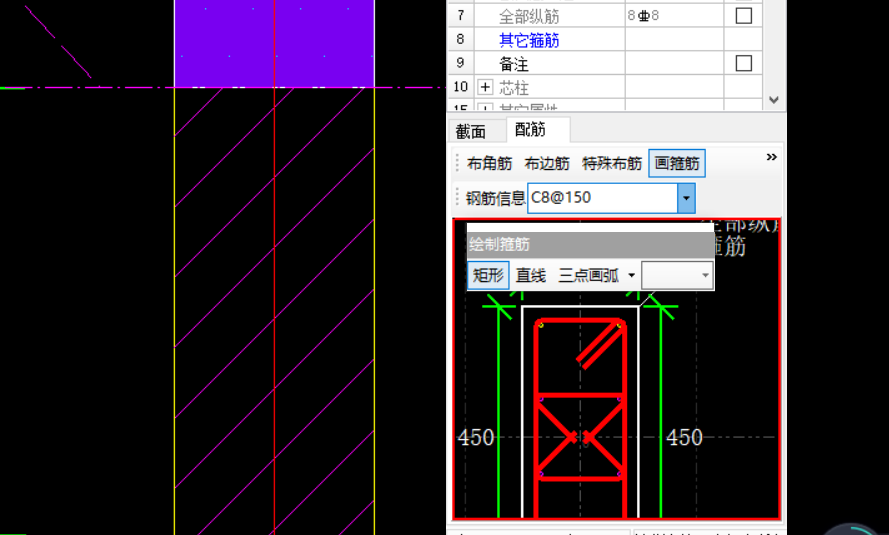Click the 绘制箍筋 floating toolbar title
889x535 pixels.
click(590, 245)
